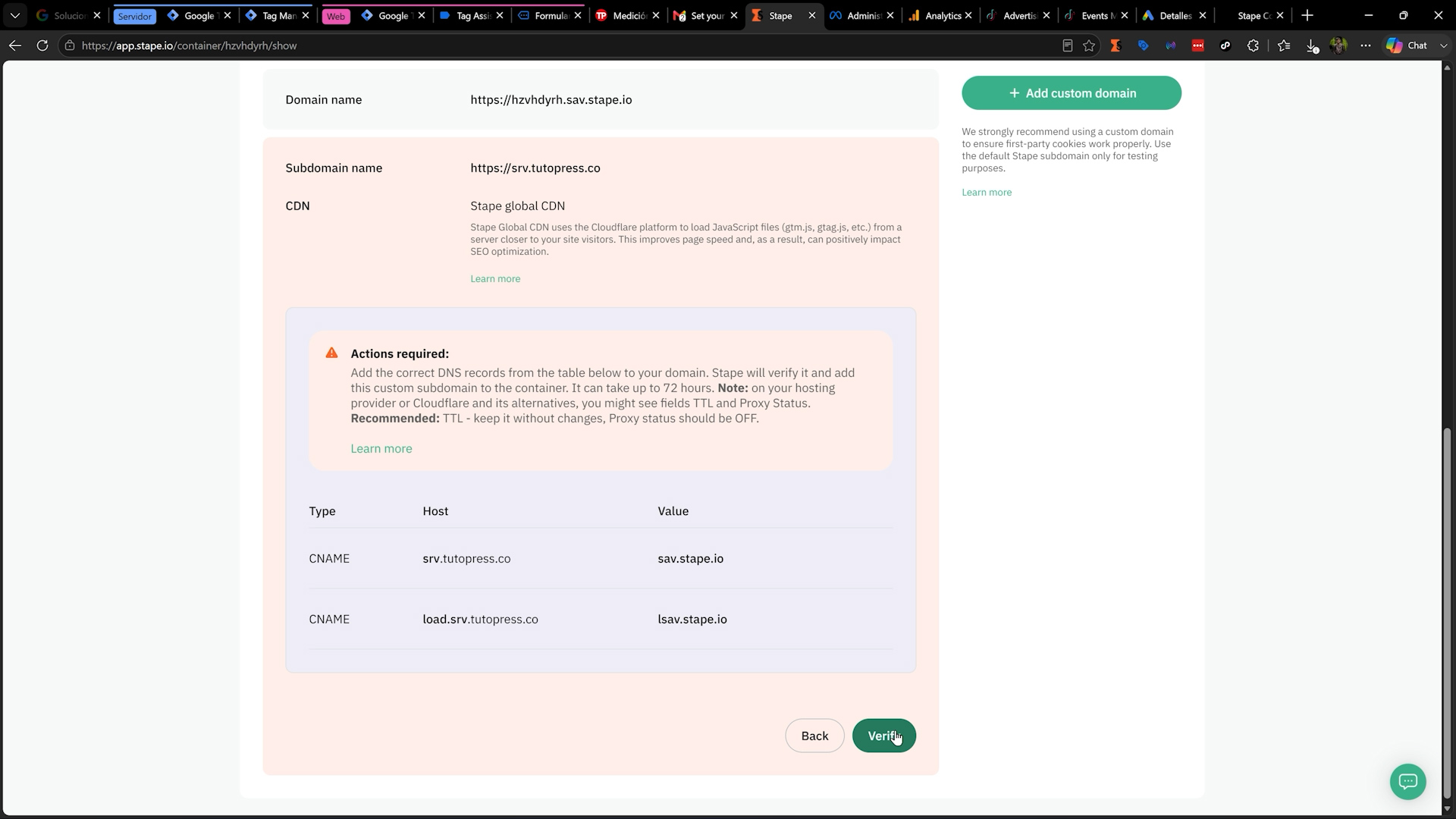
Task: Go back to previous page
Action: [x=15, y=45]
